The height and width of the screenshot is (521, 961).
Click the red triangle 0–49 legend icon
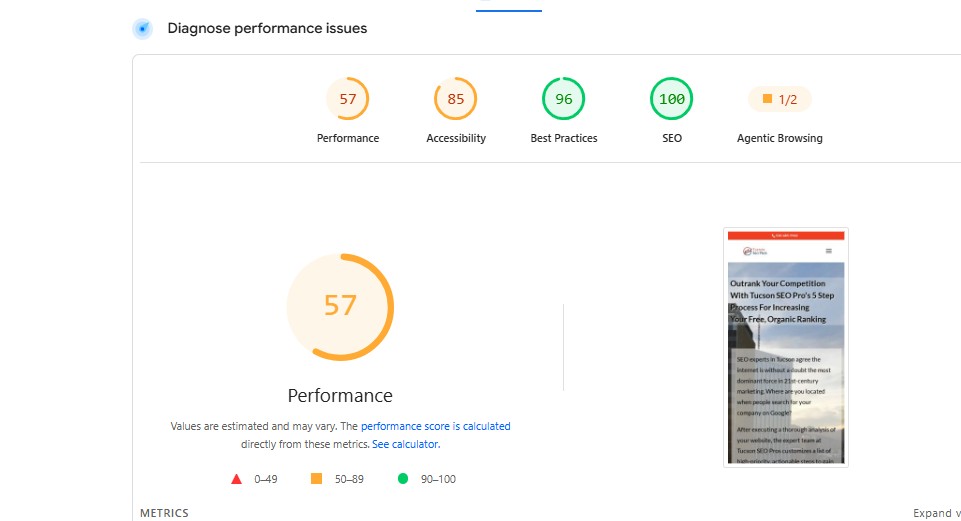[x=237, y=479]
